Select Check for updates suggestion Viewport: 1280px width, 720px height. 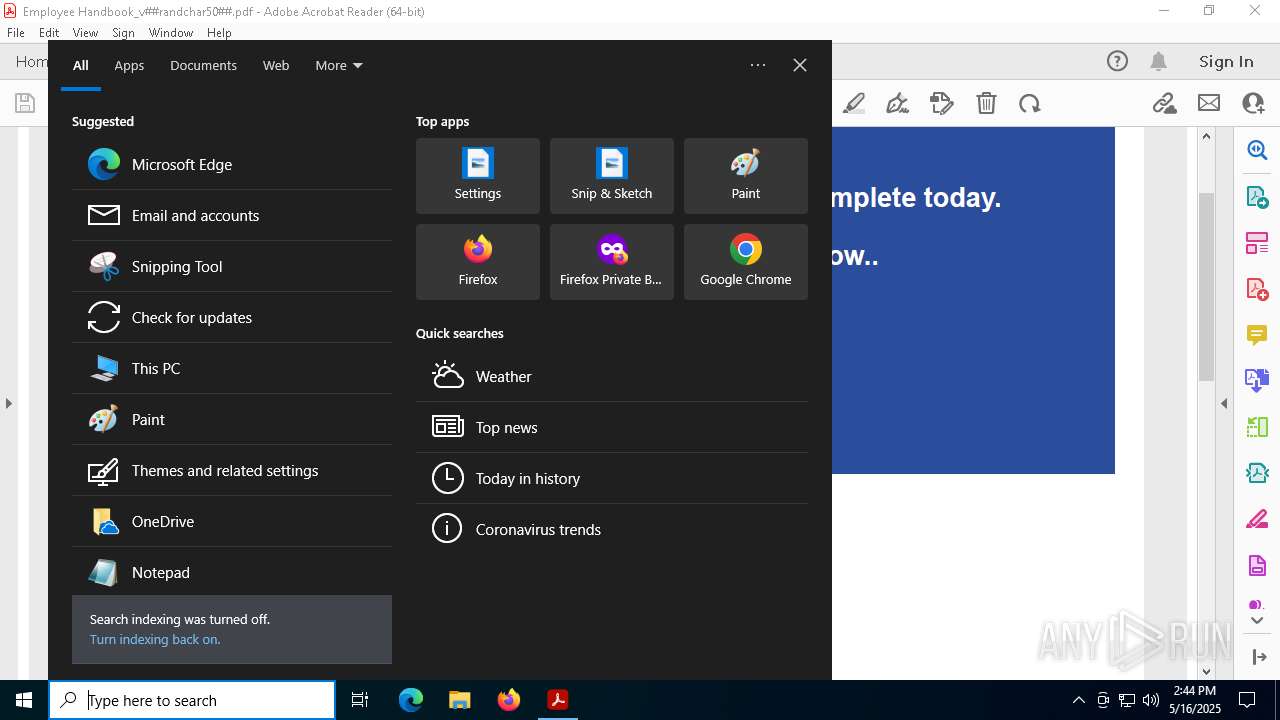pyautogui.click(x=232, y=317)
